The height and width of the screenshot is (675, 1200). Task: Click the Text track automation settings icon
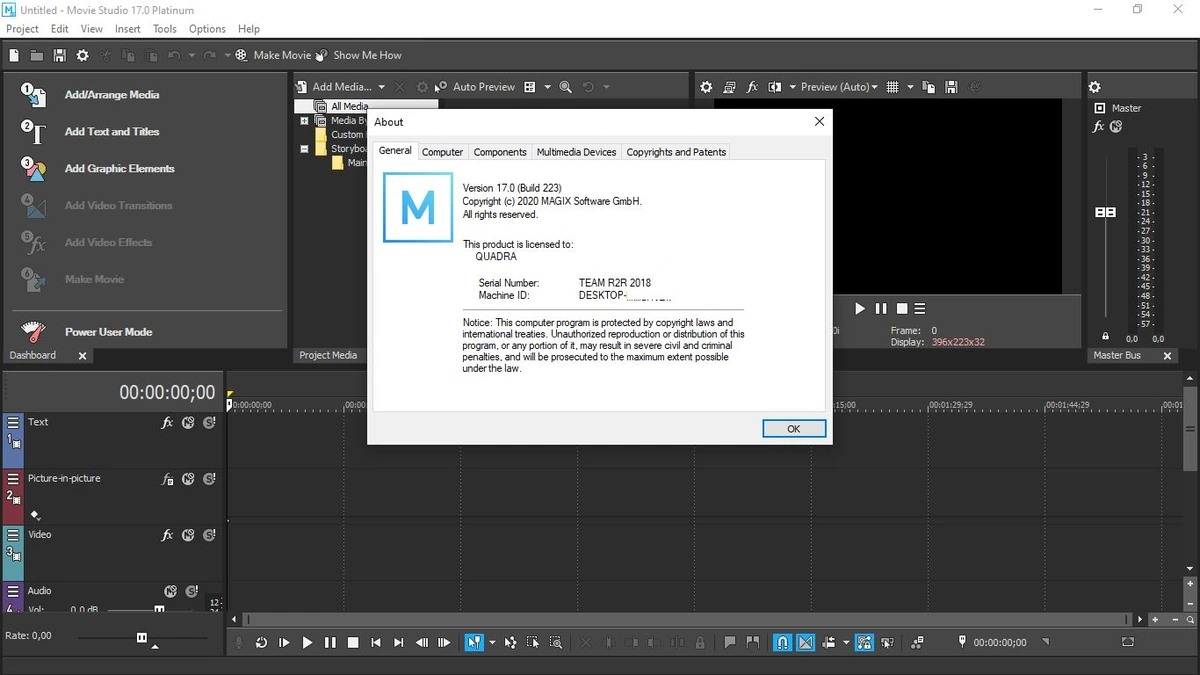point(188,423)
